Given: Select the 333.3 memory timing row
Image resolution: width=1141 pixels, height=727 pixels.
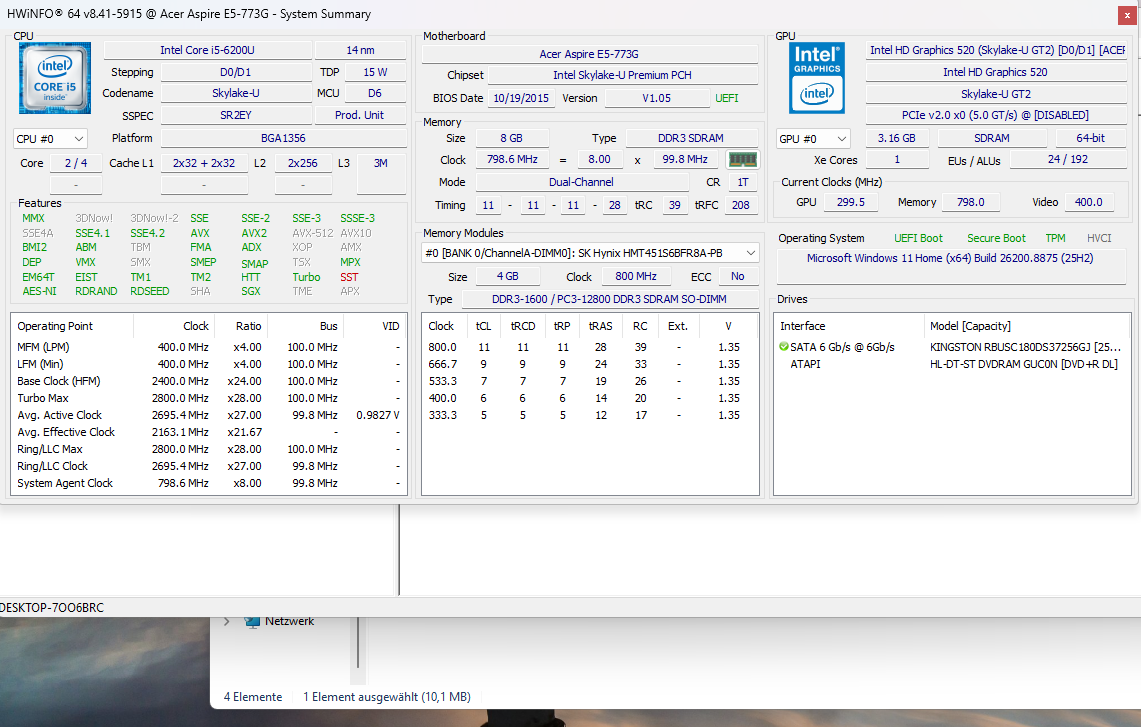Looking at the screenshot, I should [x=589, y=415].
